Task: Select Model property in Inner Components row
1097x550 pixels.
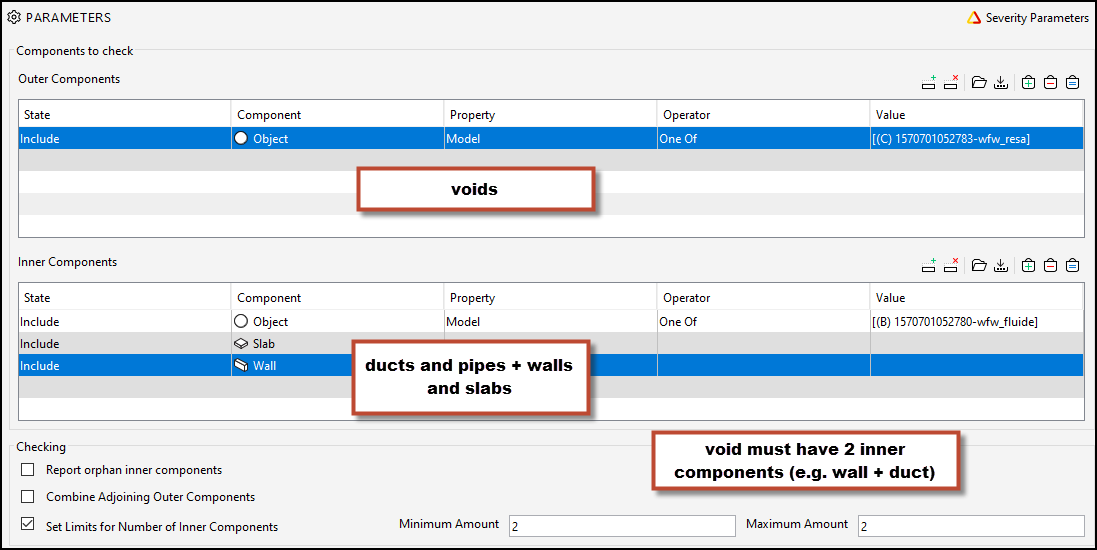Action: click(x=550, y=322)
